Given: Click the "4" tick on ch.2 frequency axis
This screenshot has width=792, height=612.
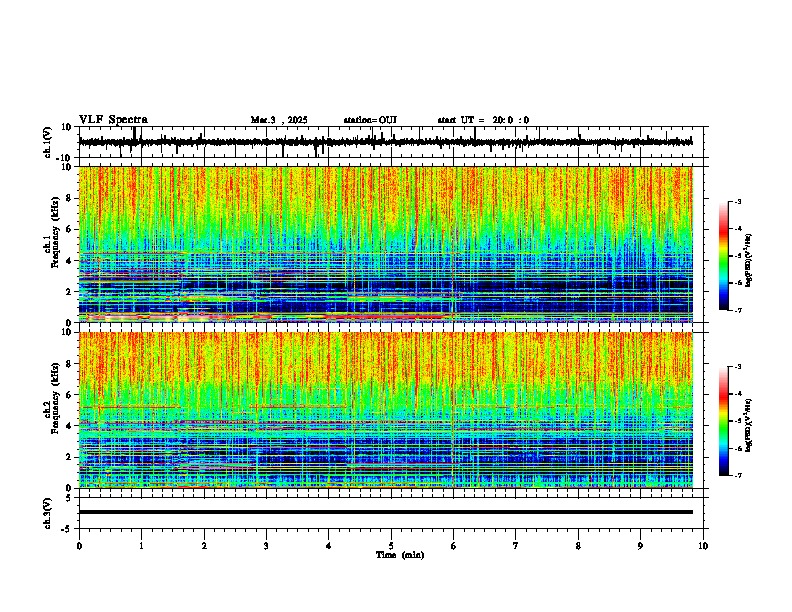Looking at the screenshot, I should (69, 426).
